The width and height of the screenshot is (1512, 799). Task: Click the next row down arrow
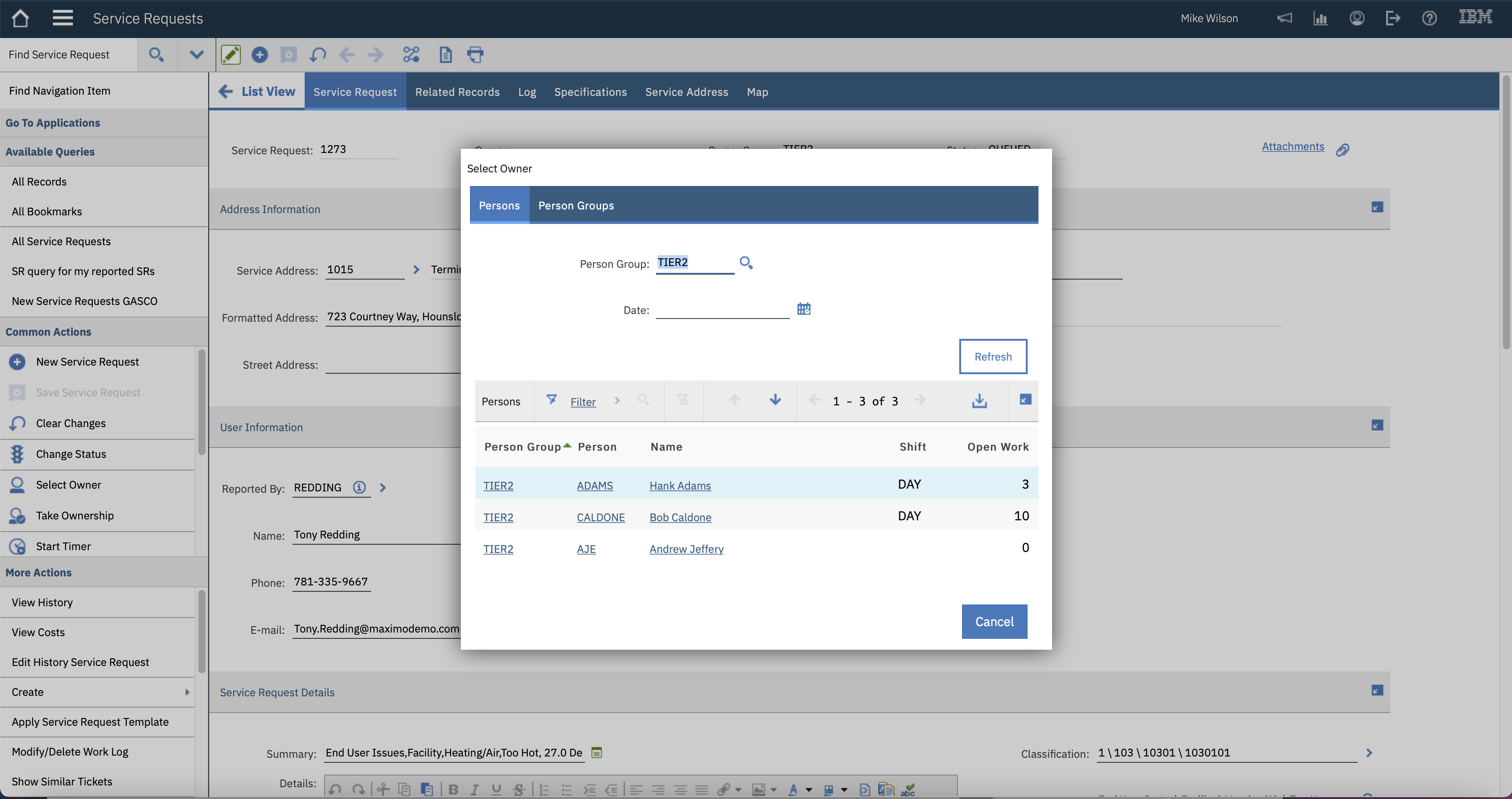pos(775,400)
